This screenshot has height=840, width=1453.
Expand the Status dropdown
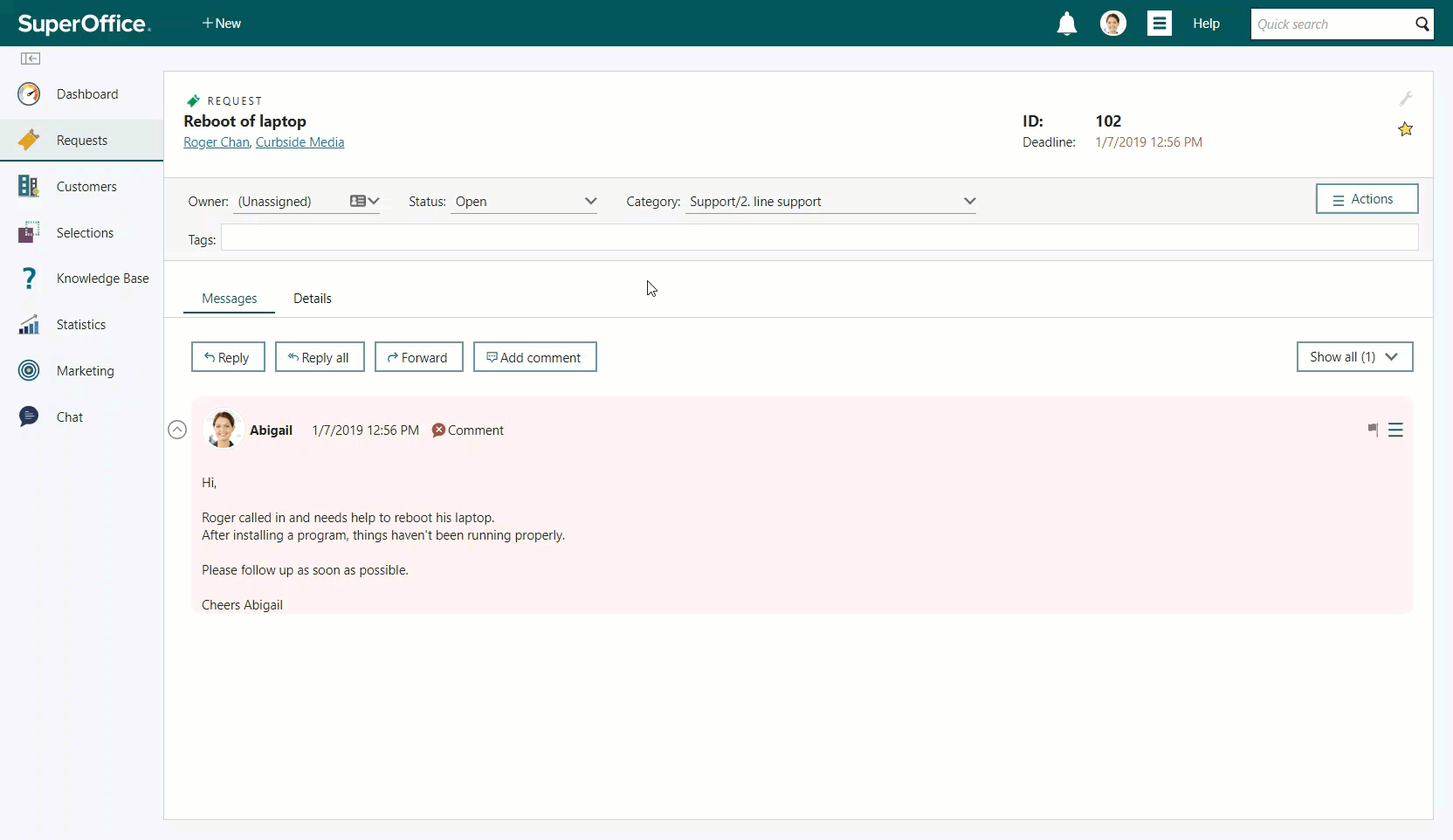click(x=590, y=201)
